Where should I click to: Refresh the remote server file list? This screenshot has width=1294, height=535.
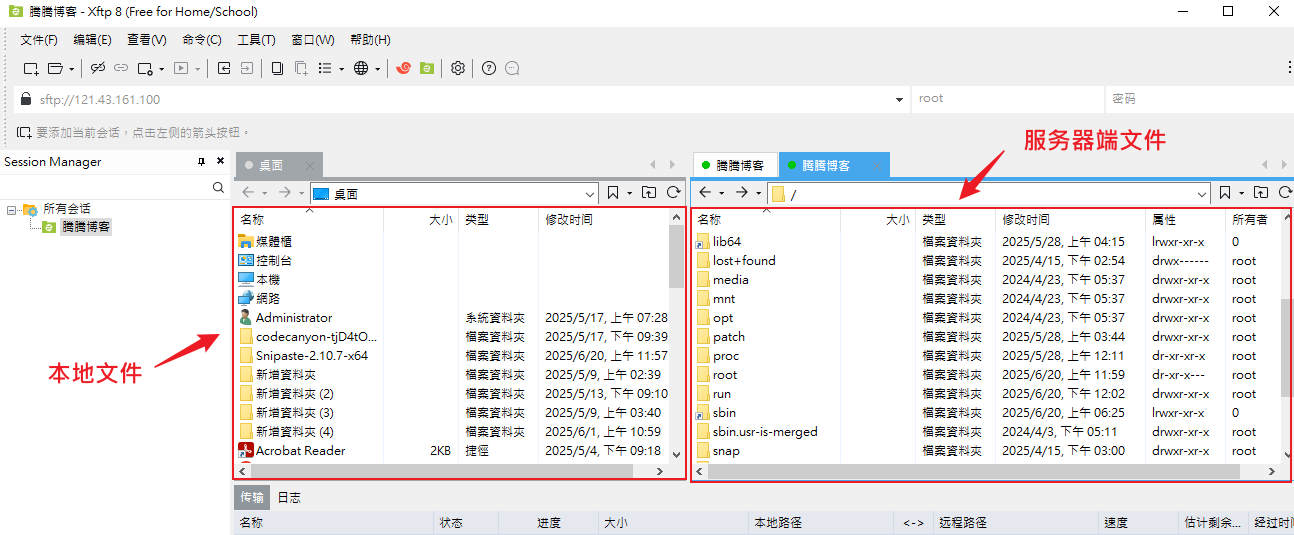(x=1281, y=192)
